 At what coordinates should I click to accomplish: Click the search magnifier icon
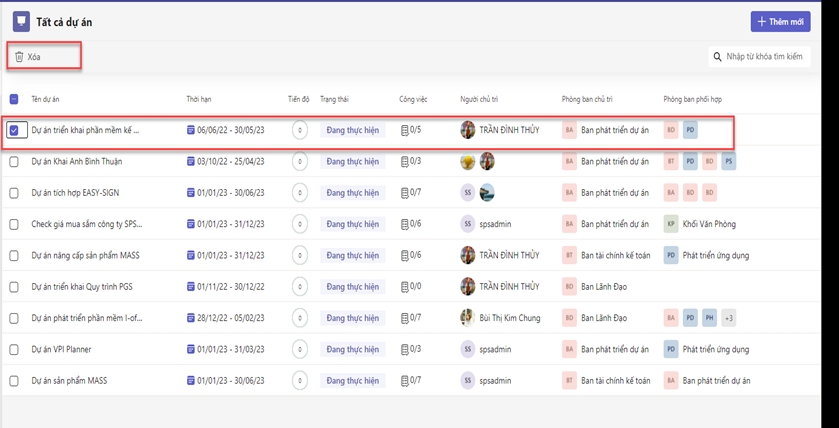coord(717,57)
